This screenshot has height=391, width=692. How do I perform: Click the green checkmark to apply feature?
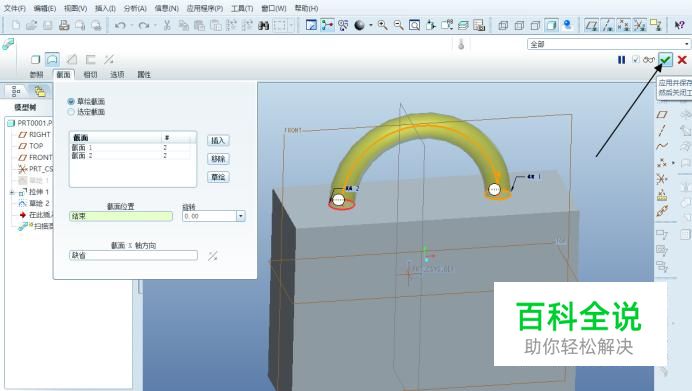click(666, 60)
